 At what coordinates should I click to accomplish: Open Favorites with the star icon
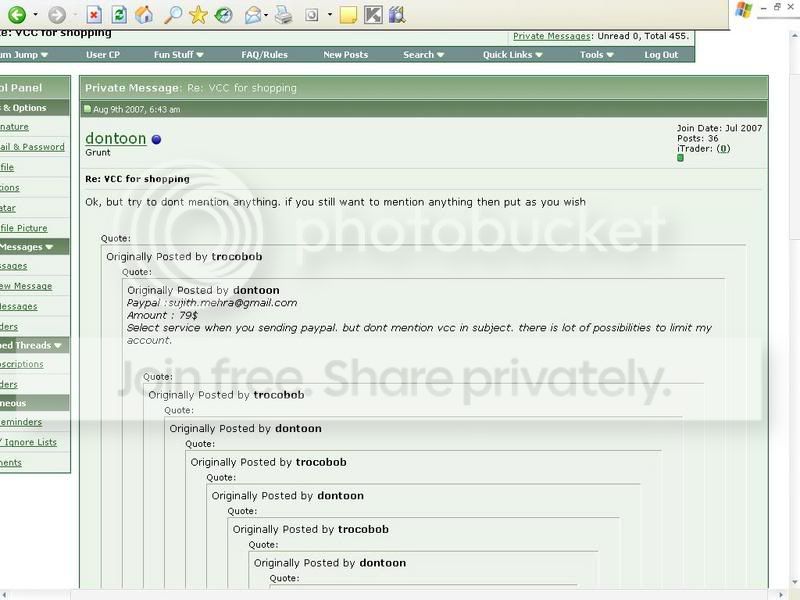(198, 14)
